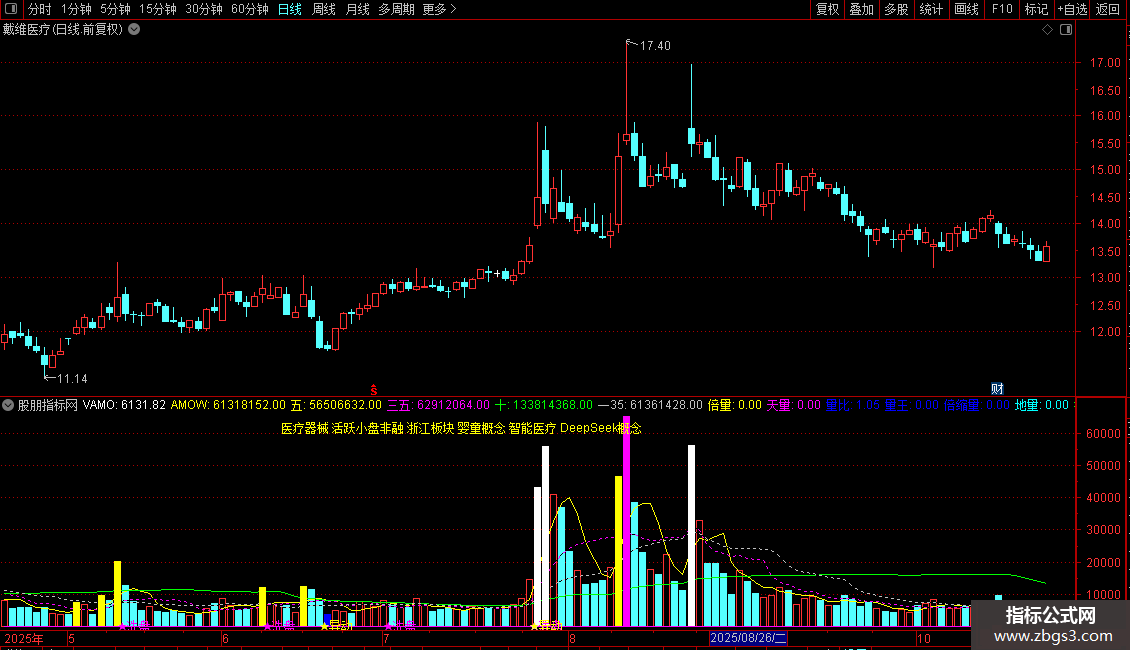
Task: Click the 17.40 high price label
Action: (x=655, y=45)
